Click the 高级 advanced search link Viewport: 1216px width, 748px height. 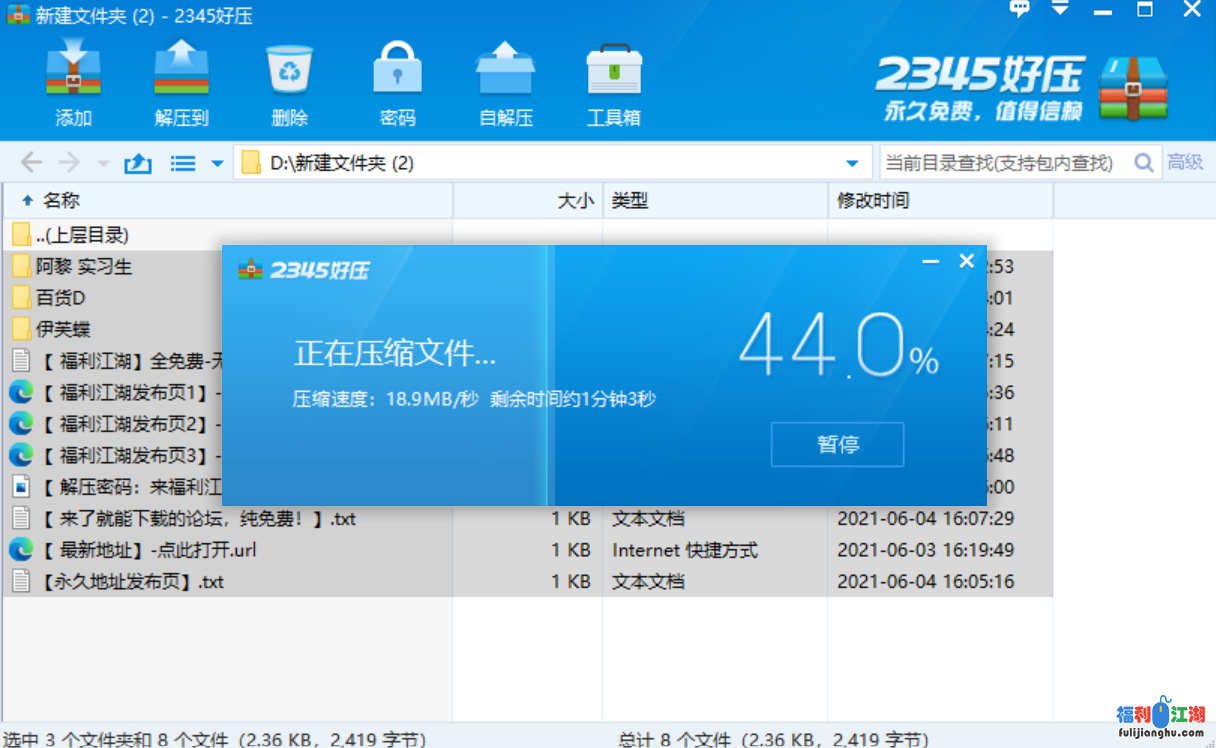tap(1186, 163)
